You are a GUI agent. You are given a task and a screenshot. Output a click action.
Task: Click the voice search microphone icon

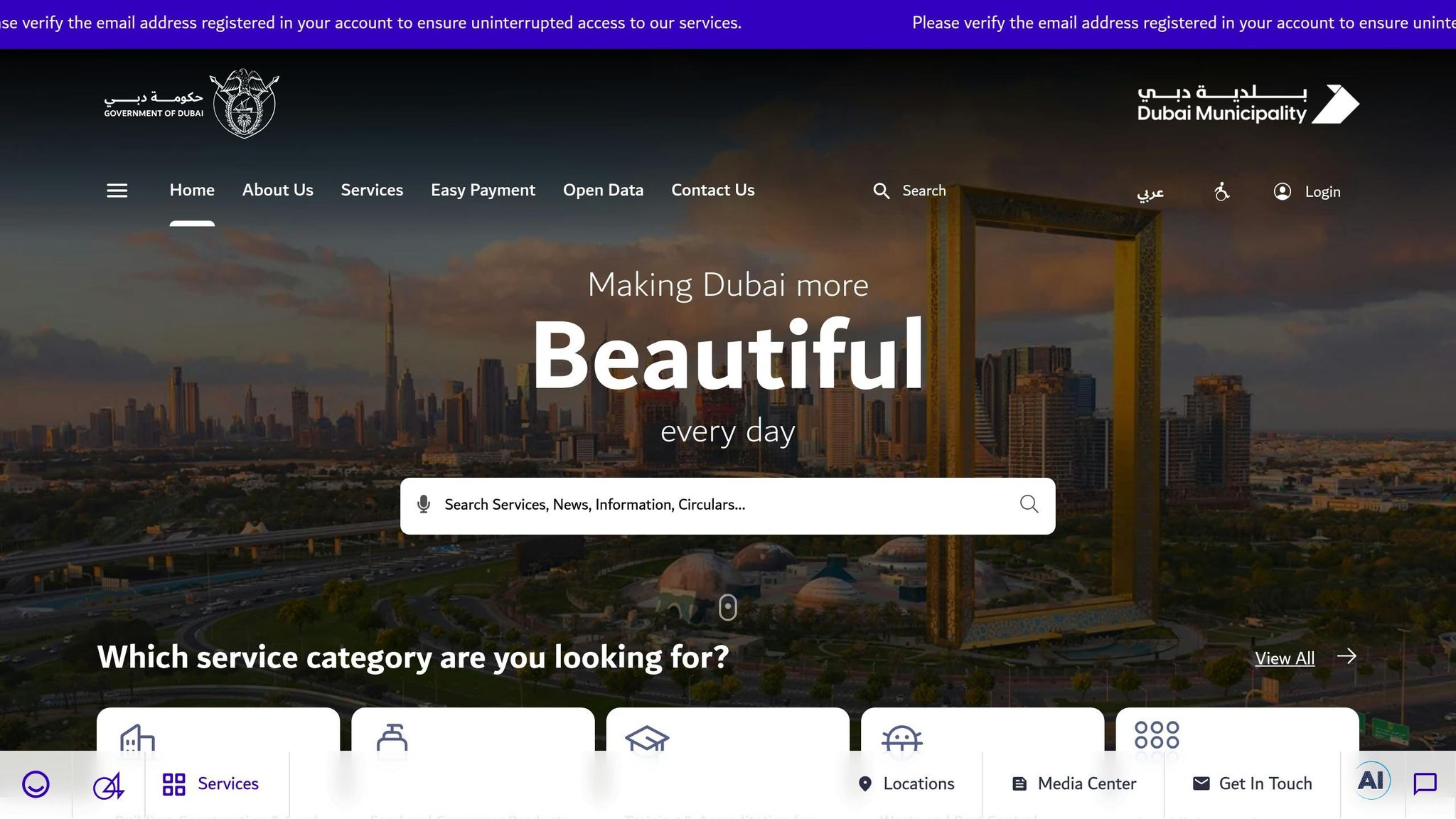(x=424, y=504)
